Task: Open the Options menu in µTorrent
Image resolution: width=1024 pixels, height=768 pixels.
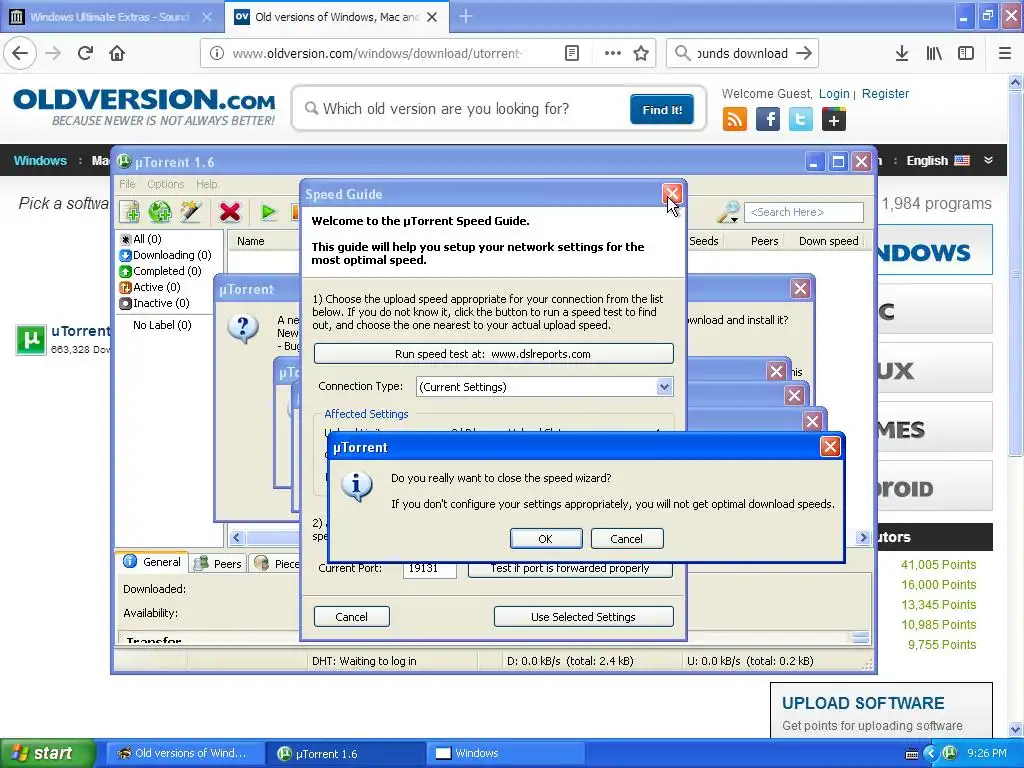Action: click(165, 184)
